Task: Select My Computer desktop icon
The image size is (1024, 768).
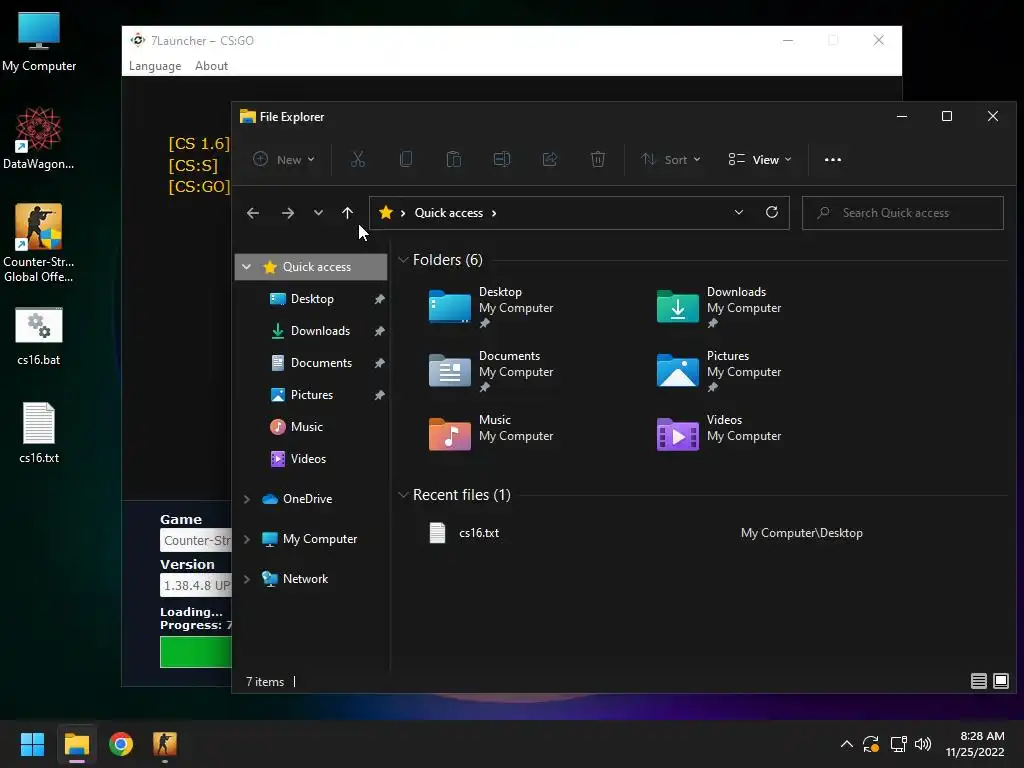Action: tap(39, 42)
